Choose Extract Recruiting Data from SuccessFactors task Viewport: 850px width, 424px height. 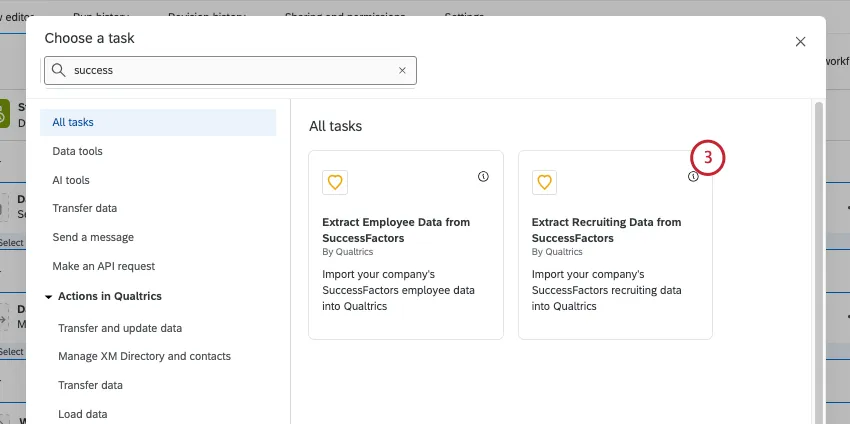(615, 260)
